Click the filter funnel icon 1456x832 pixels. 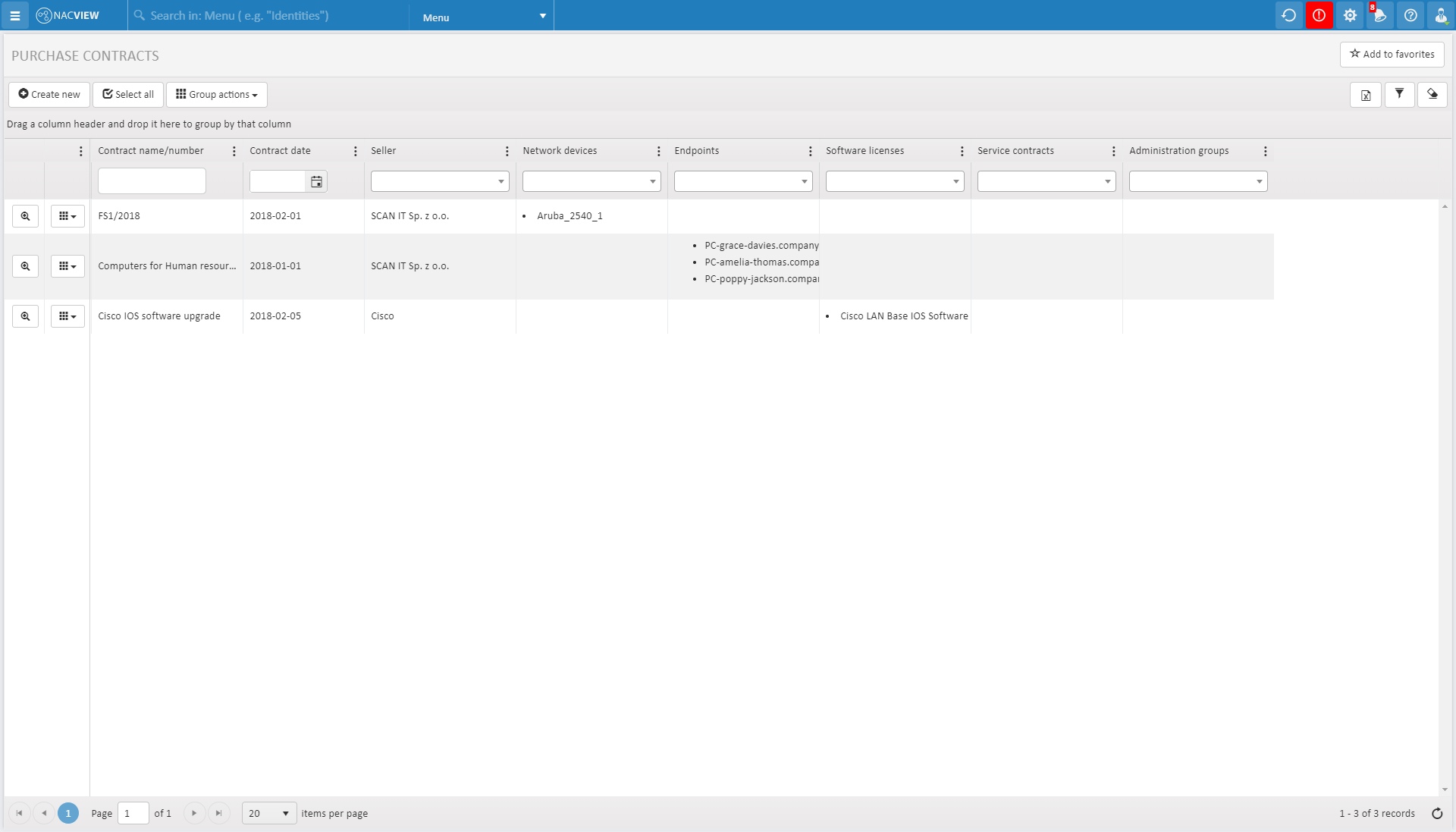tap(1399, 94)
